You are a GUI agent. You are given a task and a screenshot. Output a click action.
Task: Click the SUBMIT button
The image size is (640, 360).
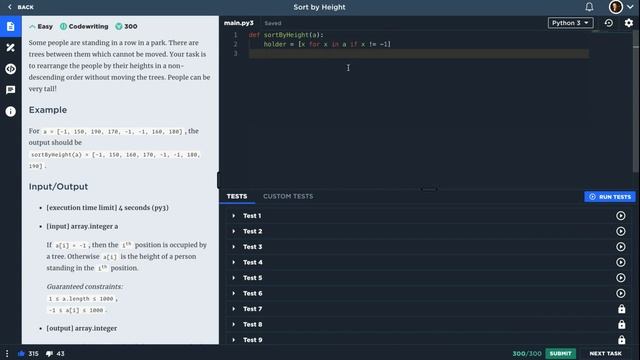(560, 353)
